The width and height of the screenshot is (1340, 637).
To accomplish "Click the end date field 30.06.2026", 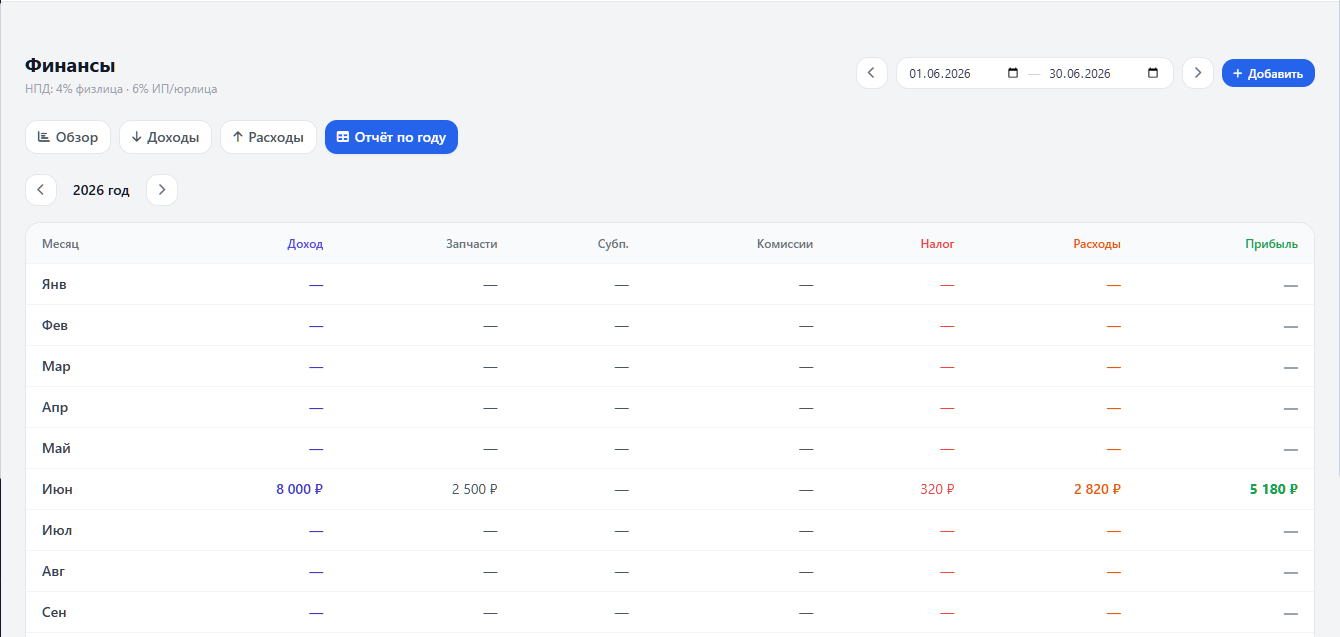I will click(1105, 73).
